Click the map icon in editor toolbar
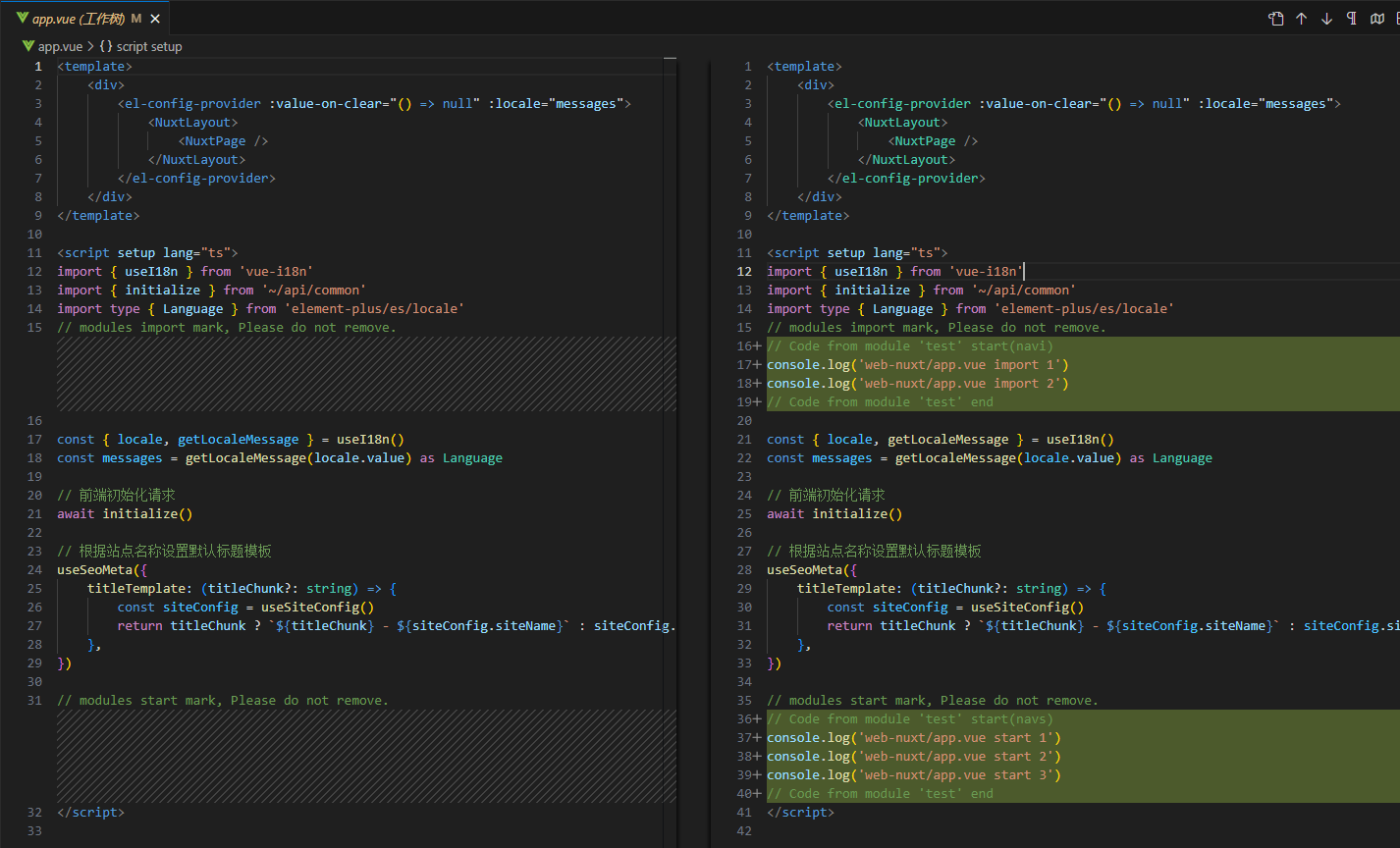This screenshot has height=848, width=1400. tap(1378, 19)
